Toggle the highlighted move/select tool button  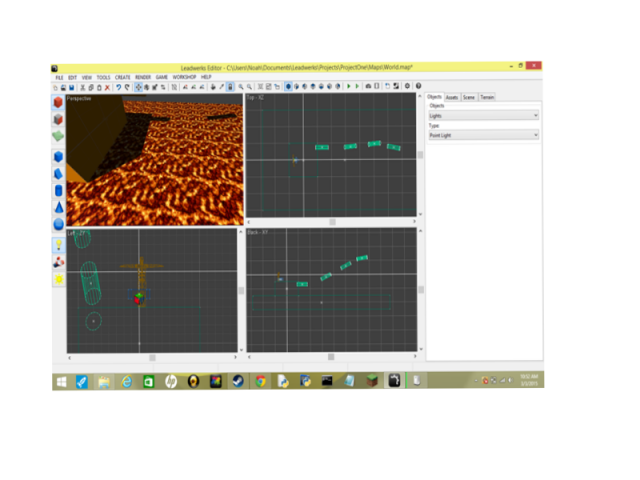[139, 87]
